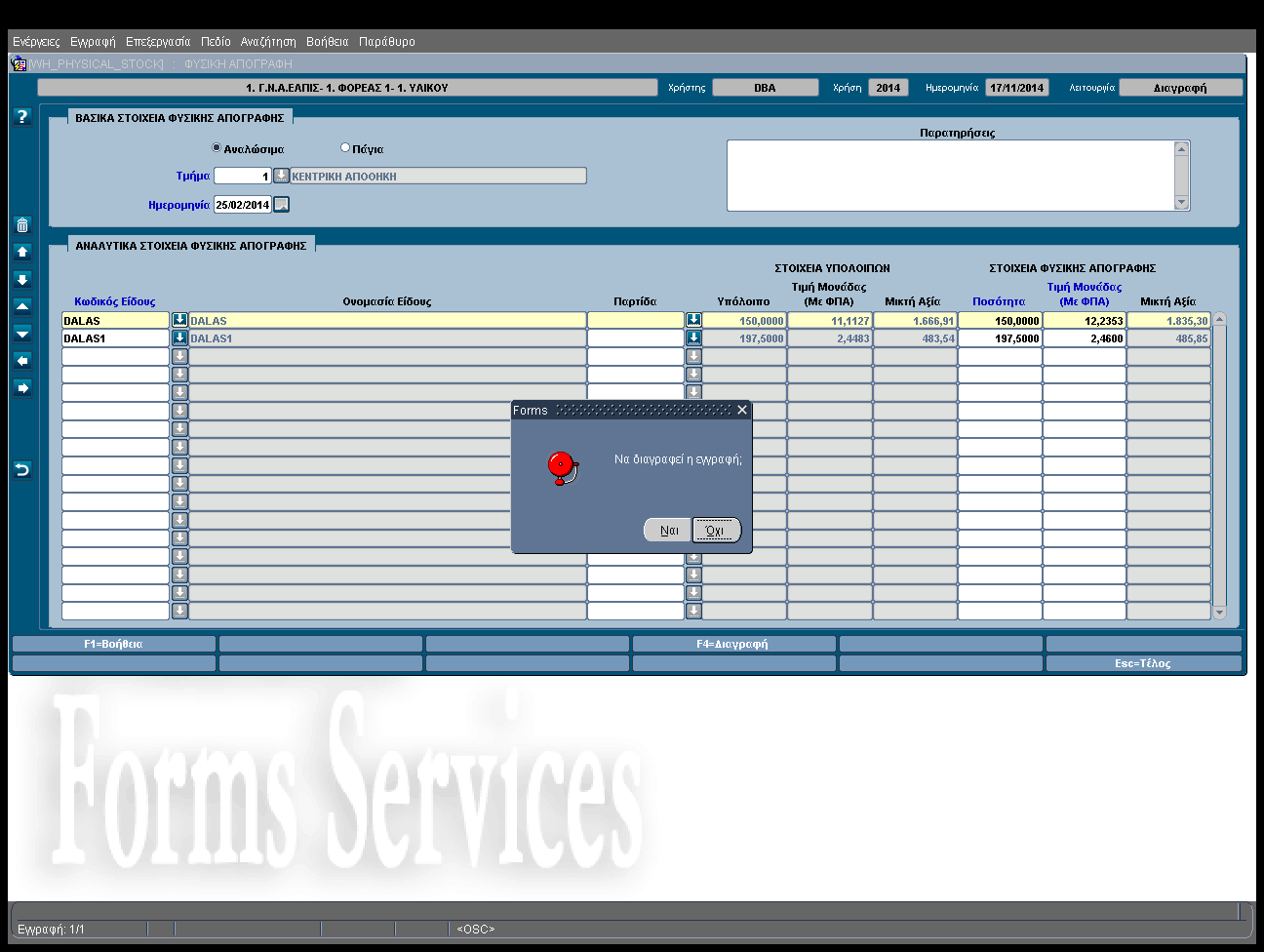Open the Παράθυρο menu

point(387,42)
